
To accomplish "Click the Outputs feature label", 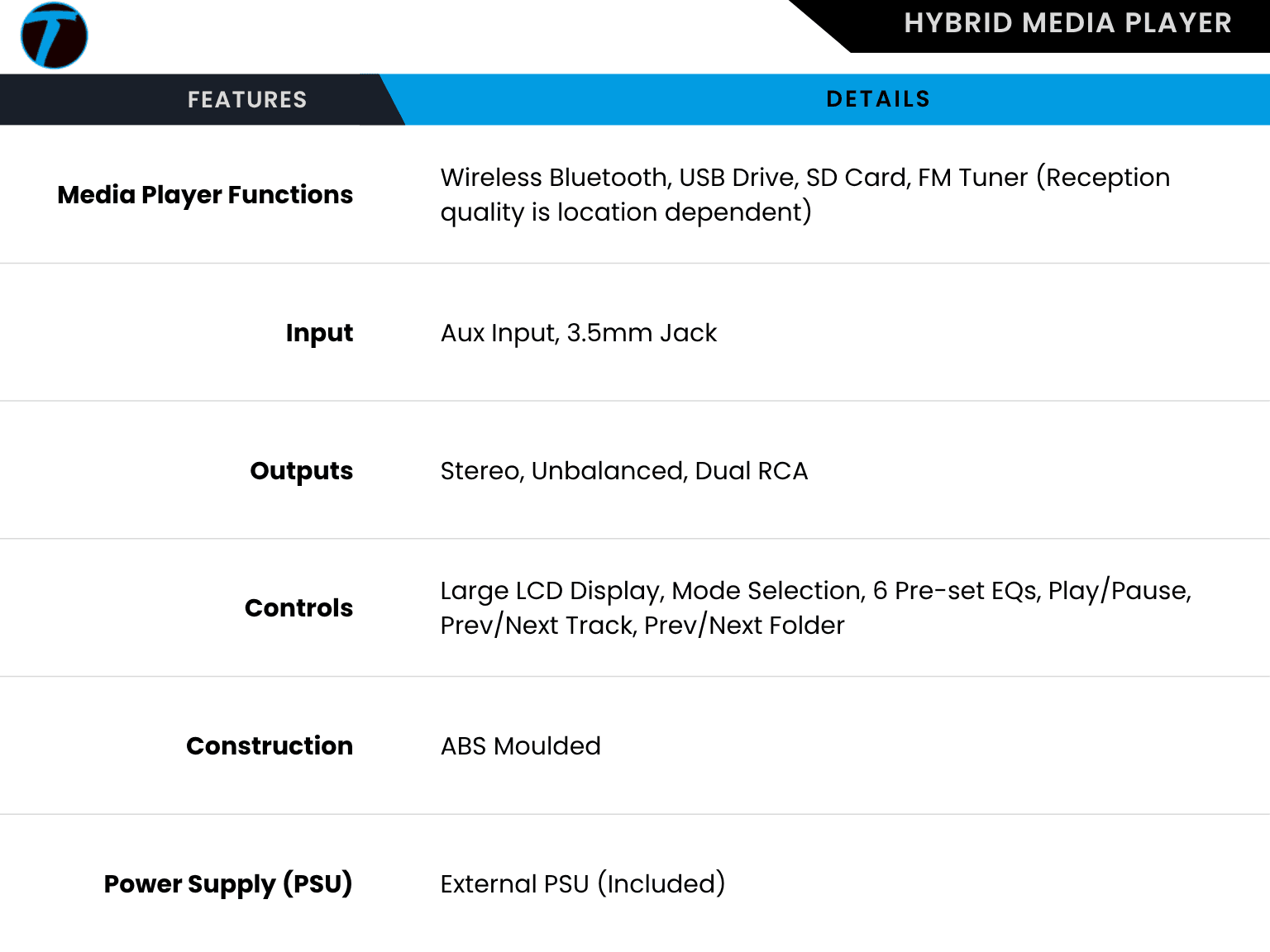I will tap(301, 471).
